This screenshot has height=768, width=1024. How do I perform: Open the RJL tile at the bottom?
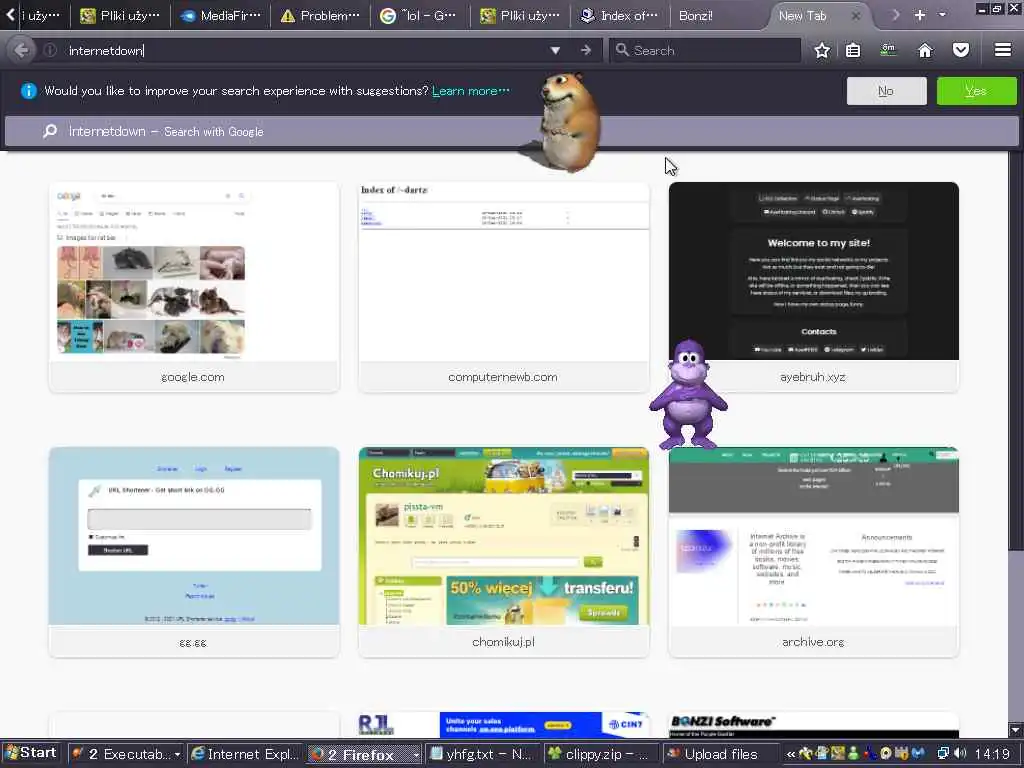point(504,725)
